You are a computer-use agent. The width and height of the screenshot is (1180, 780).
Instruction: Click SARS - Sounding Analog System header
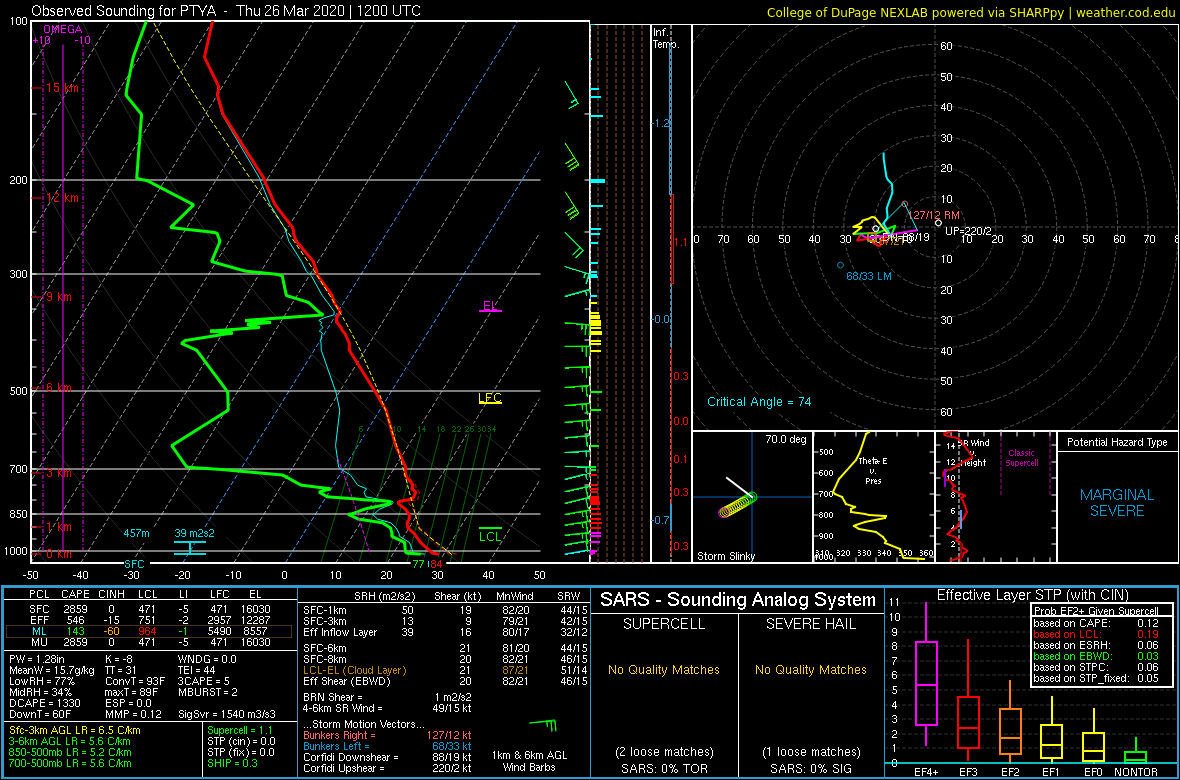pos(738,600)
